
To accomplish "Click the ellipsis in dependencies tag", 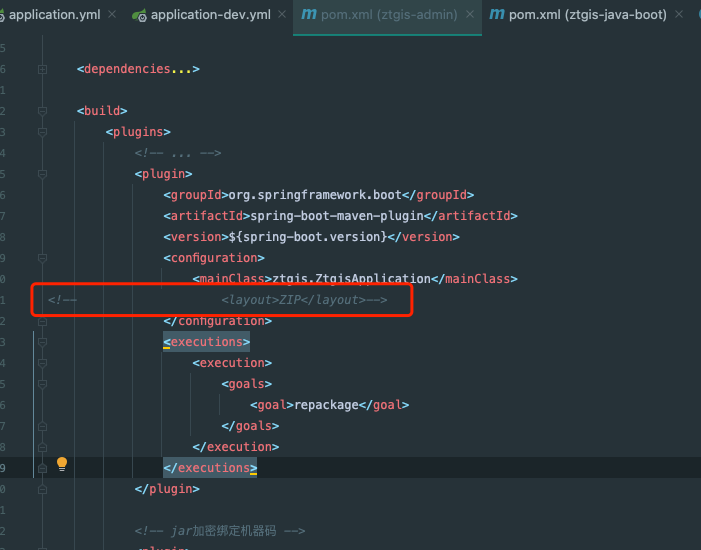I will click(181, 69).
